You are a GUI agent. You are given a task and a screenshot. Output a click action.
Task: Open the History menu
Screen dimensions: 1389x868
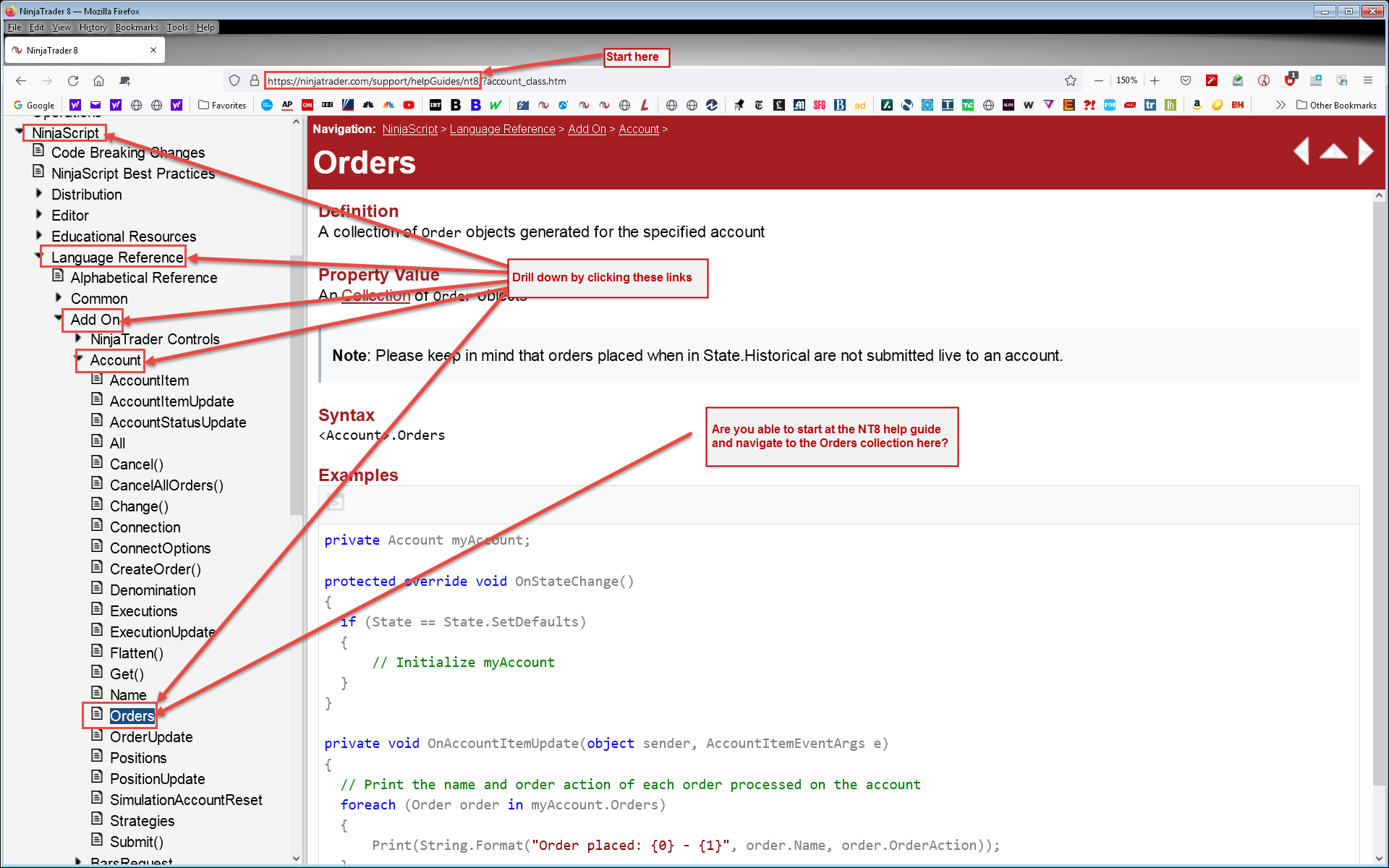point(93,27)
